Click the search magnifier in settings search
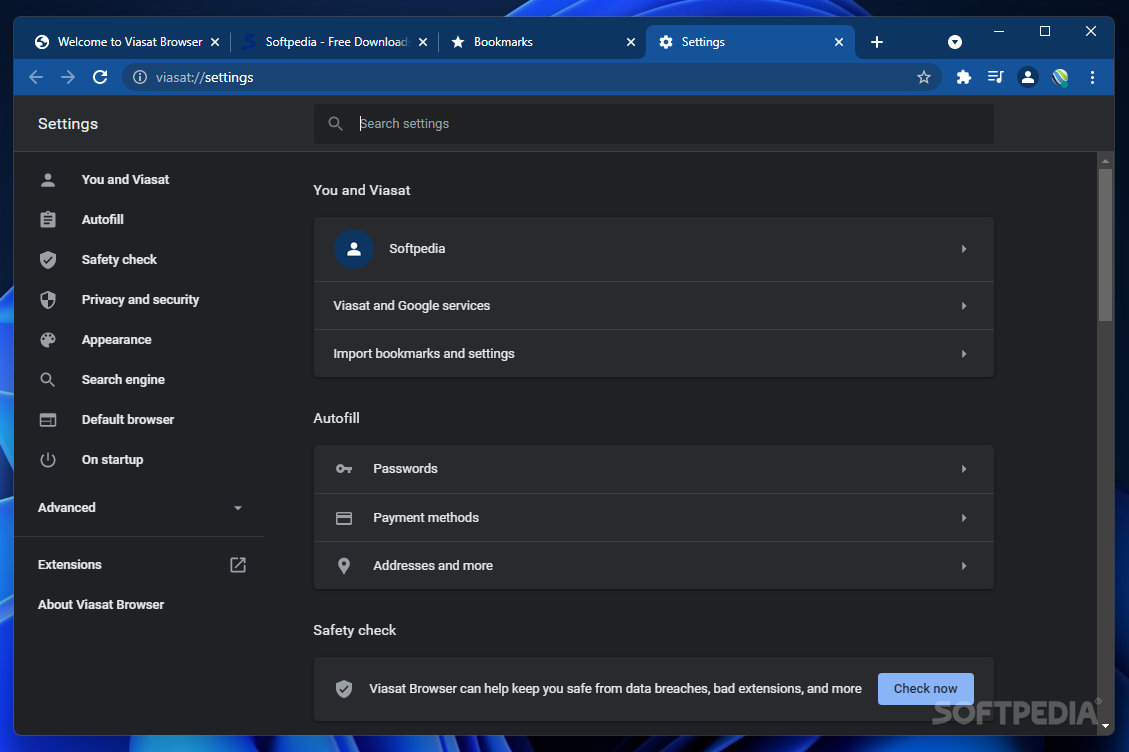 coord(335,124)
